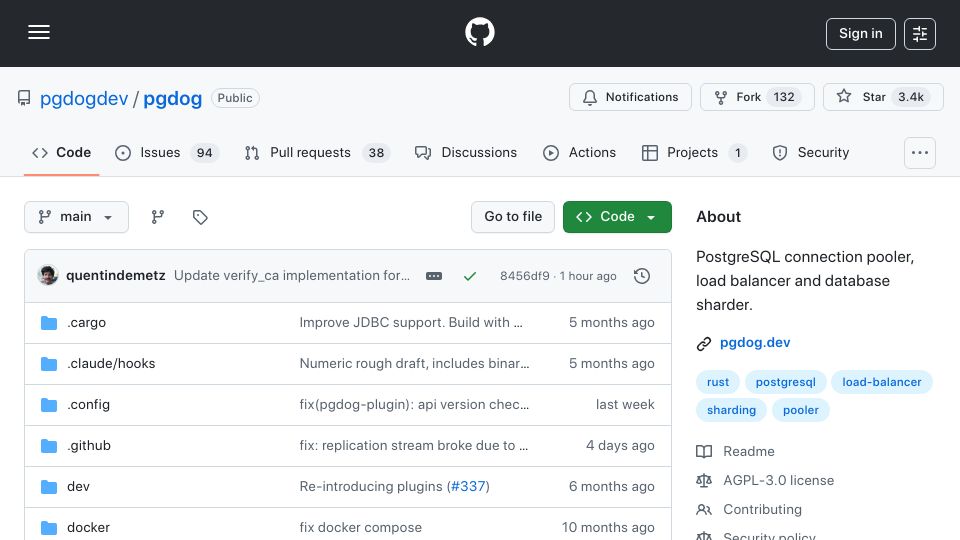This screenshot has width=960, height=540.
Task: Open the Projects tab
Action: pyautogui.click(x=694, y=152)
